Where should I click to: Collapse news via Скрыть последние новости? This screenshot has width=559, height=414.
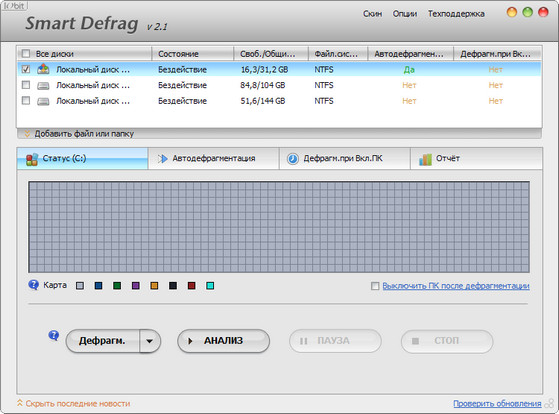pyautogui.click(x=73, y=403)
